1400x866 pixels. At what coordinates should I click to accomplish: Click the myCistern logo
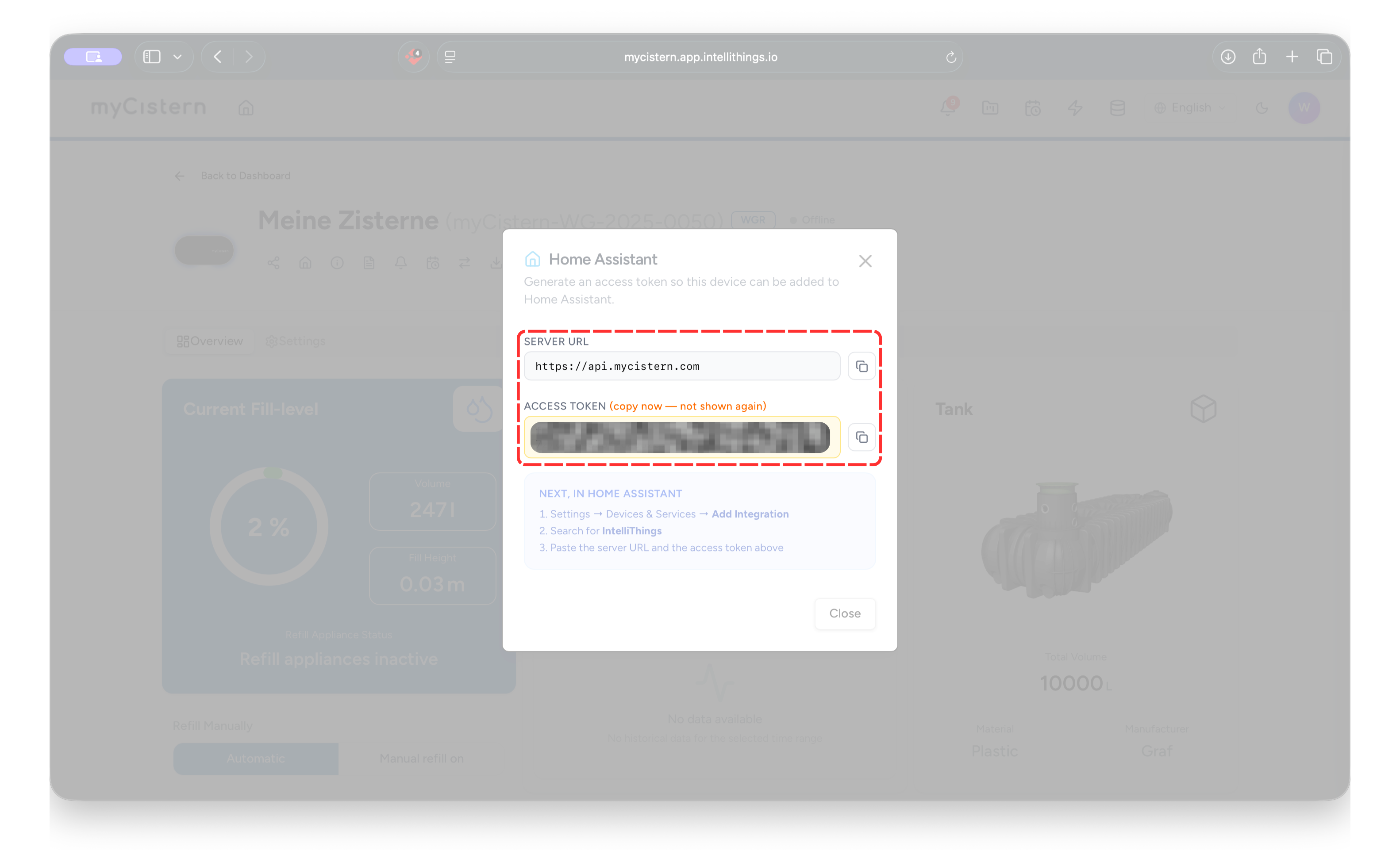[148, 107]
